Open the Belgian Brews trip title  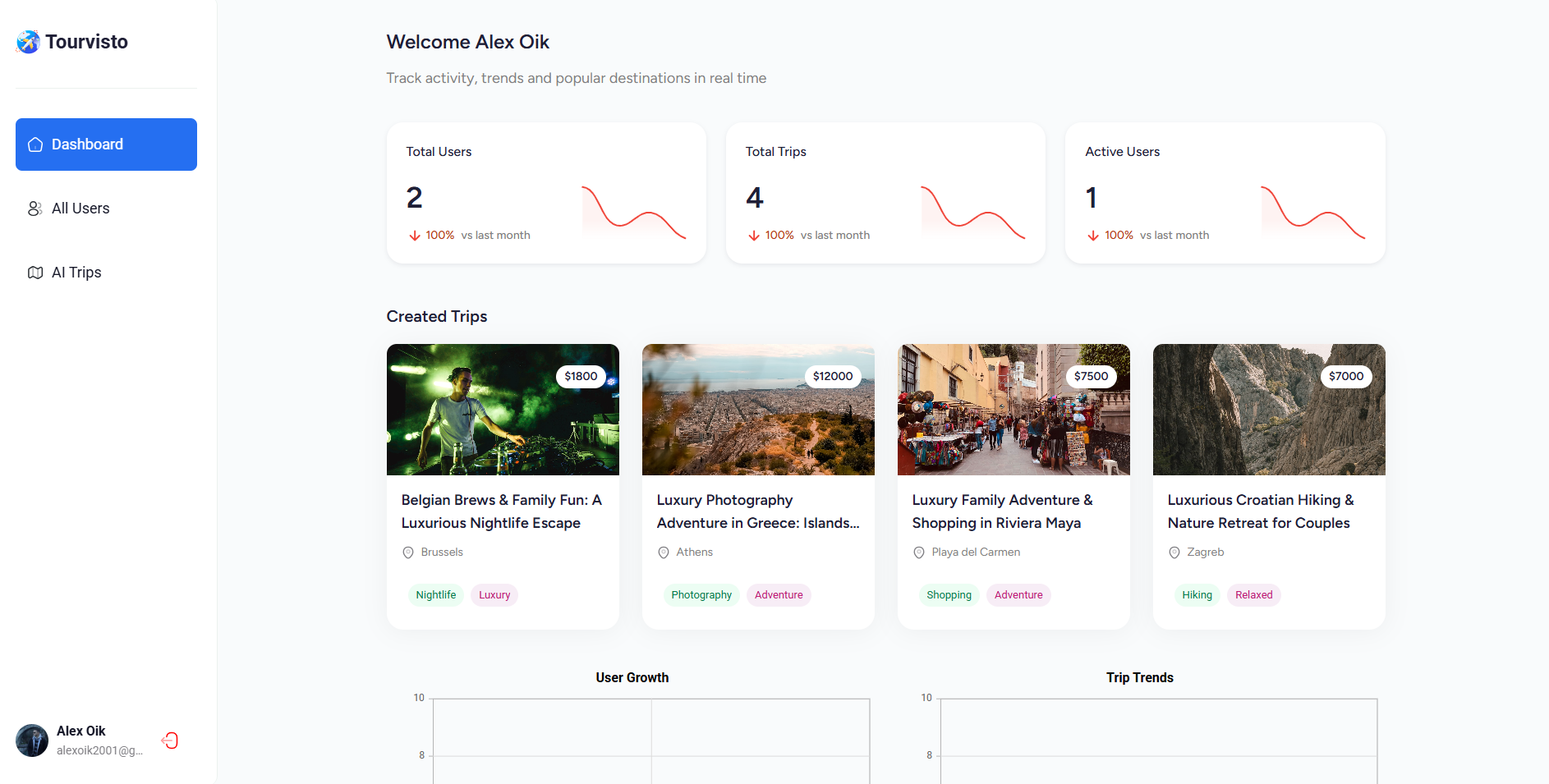[x=501, y=511]
